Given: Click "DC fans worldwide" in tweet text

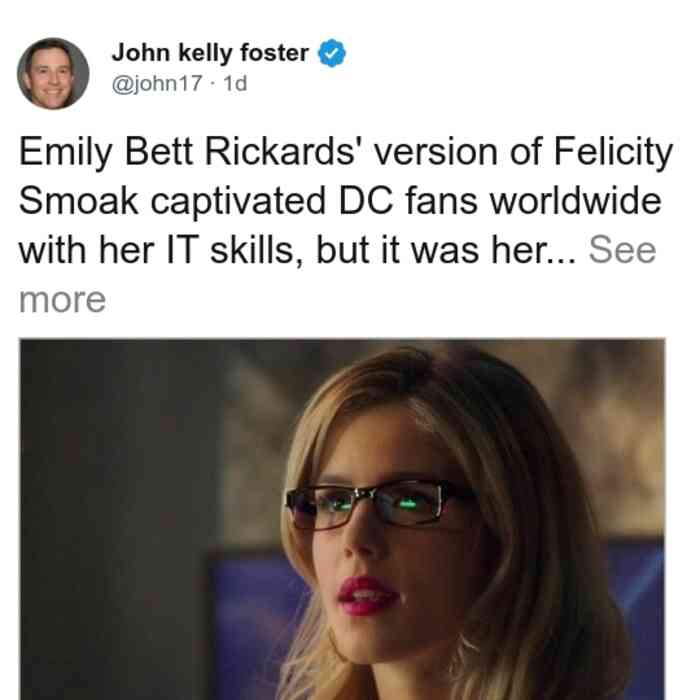Looking at the screenshot, I should (500, 201).
